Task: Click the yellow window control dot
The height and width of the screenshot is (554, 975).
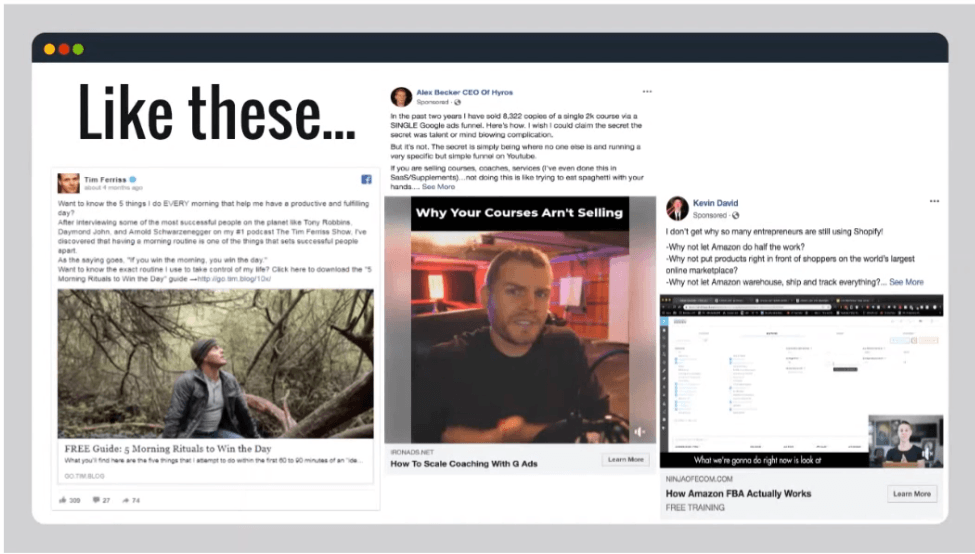Action: tap(49, 49)
